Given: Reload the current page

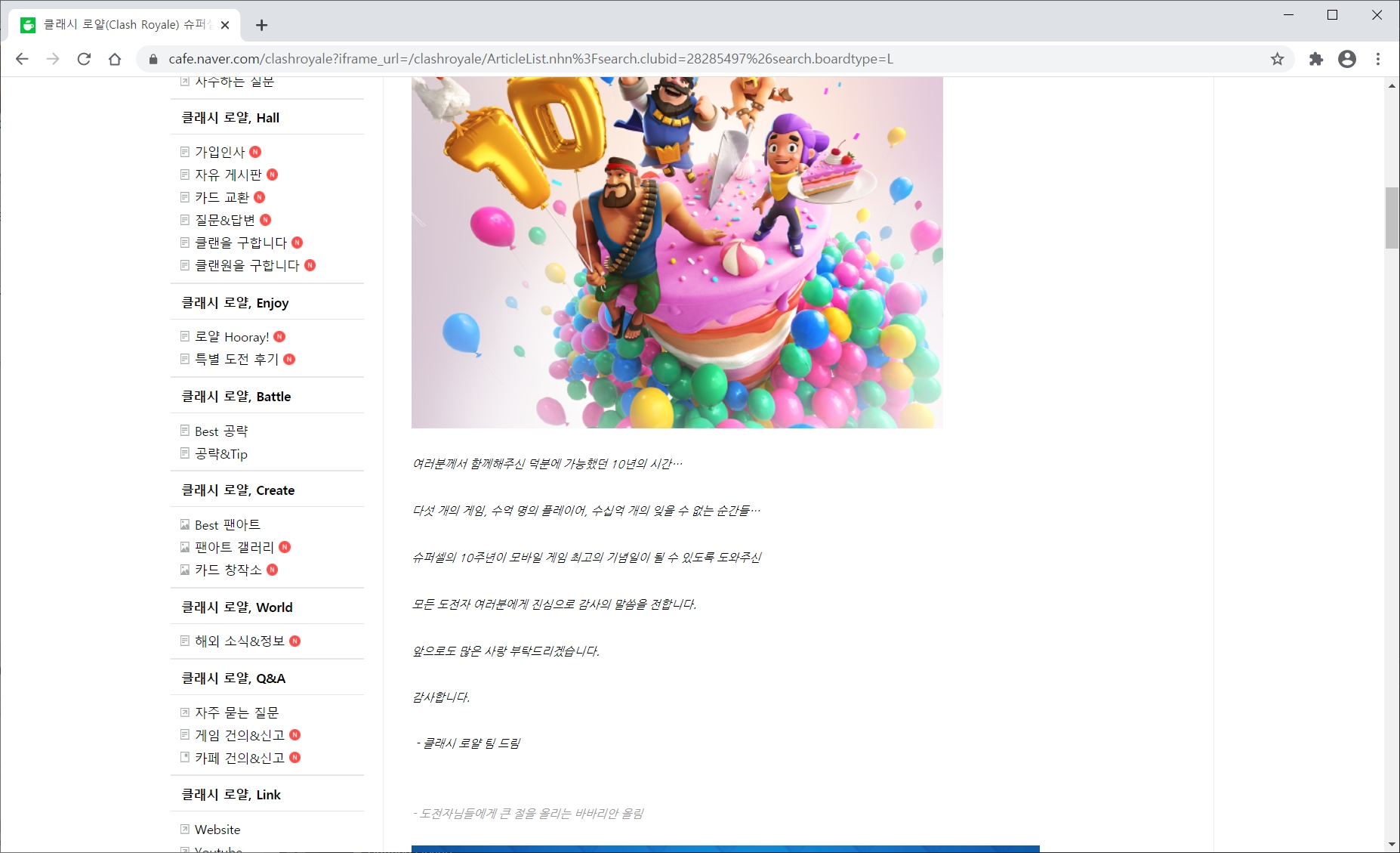Looking at the screenshot, I should click(84, 59).
